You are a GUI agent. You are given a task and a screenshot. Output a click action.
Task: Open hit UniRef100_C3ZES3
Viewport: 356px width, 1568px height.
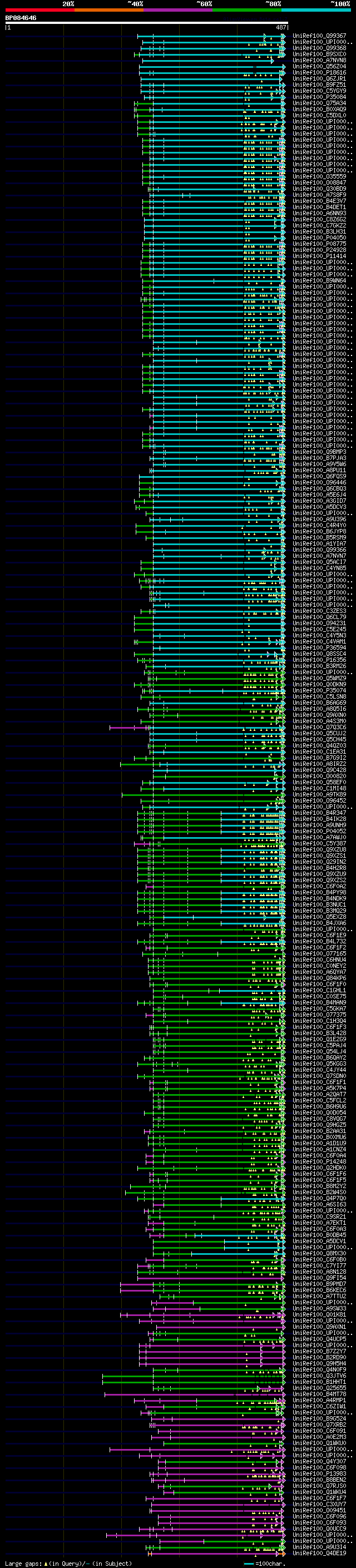click(x=319, y=611)
